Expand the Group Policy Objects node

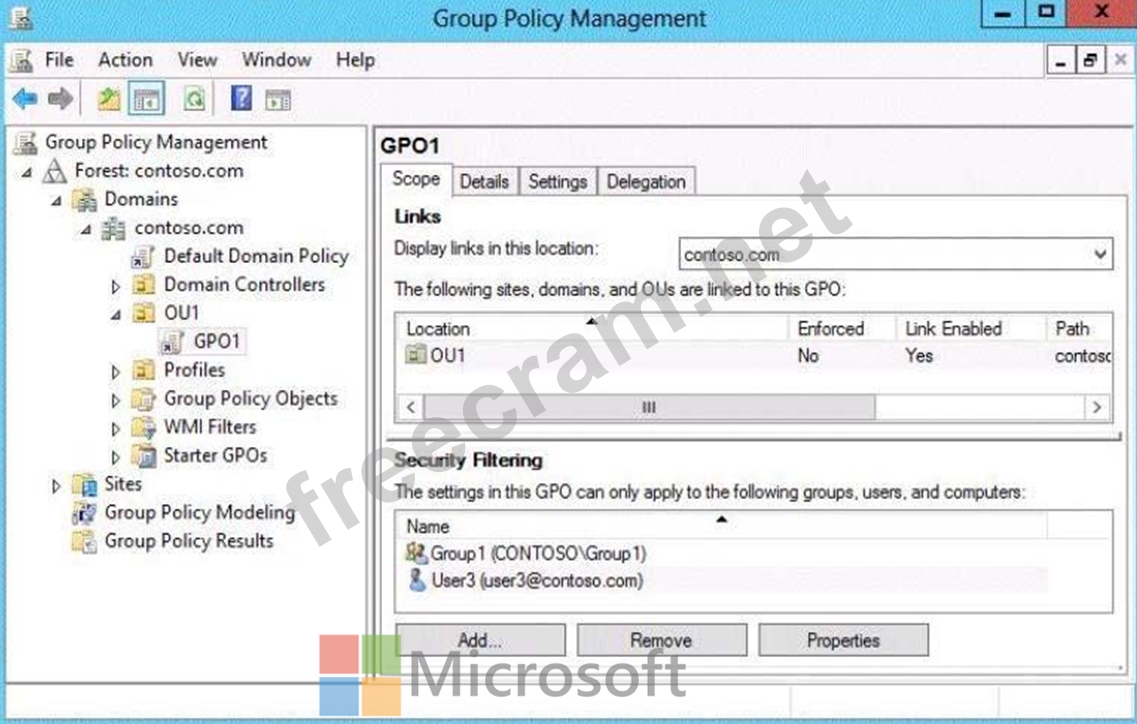(x=115, y=400)
